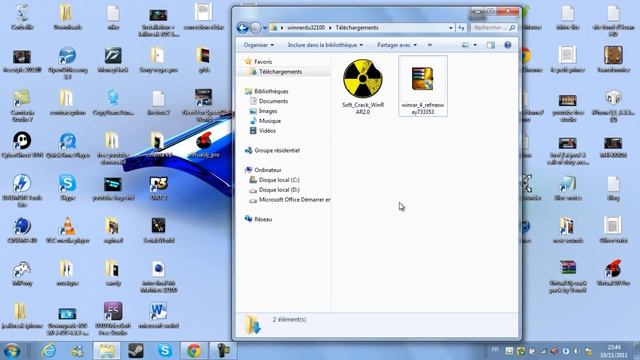640x360 pixels.
Task: Open Windows Live Messenger taskbar icon
Action: 77,351
